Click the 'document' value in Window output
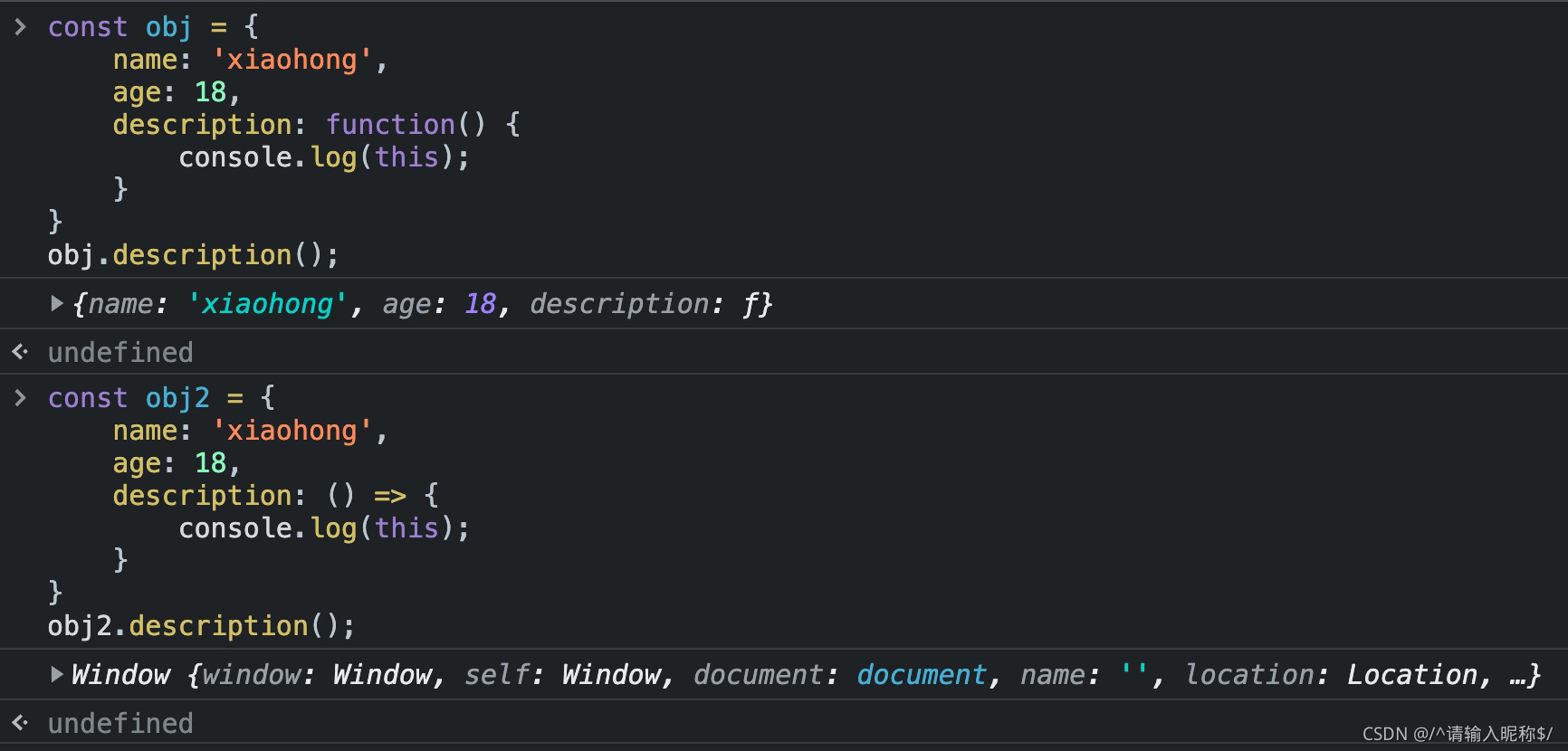This screenshot has width=1568, height=751. [x=922, y=675]
